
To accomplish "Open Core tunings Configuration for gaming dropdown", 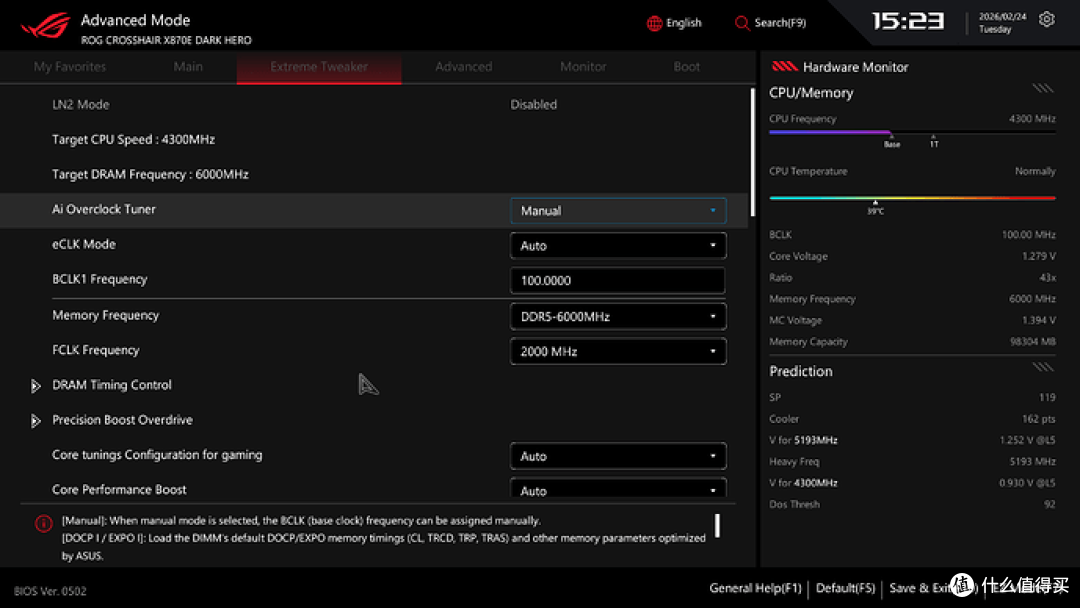I will (618, 457).
